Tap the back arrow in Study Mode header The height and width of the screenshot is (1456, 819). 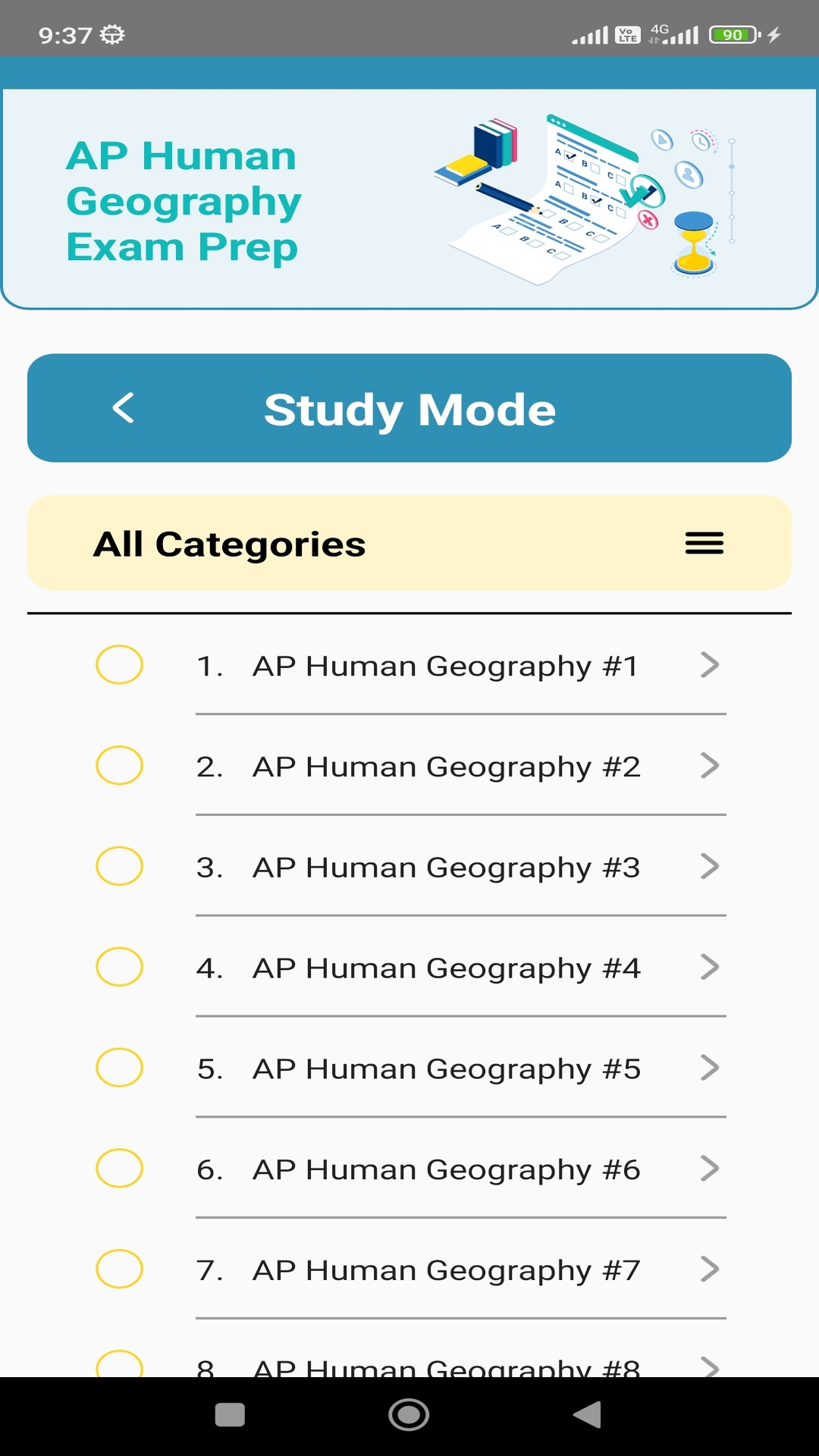(x=124, y=408)
